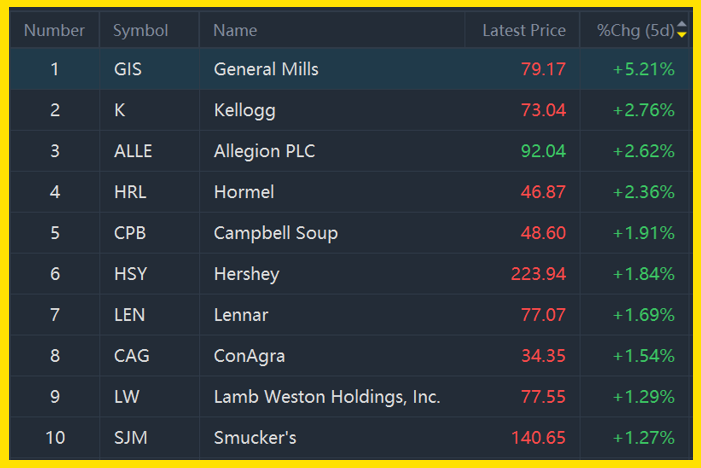Click Hershey's latest price 223.94
The height and width of the screenshot is (468, 701).
[538, 274]
